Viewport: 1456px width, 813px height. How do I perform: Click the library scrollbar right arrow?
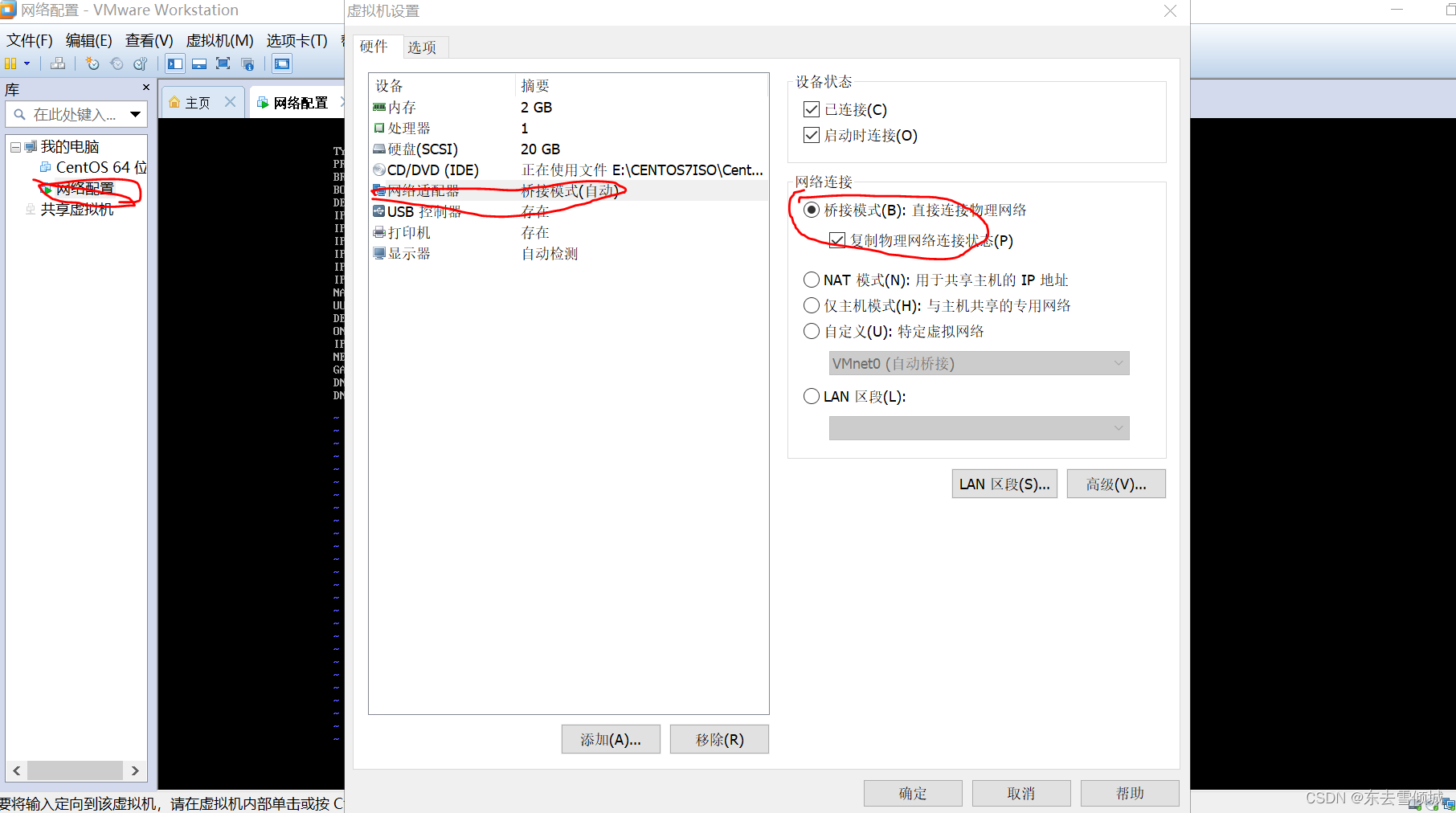click(135, 770)
